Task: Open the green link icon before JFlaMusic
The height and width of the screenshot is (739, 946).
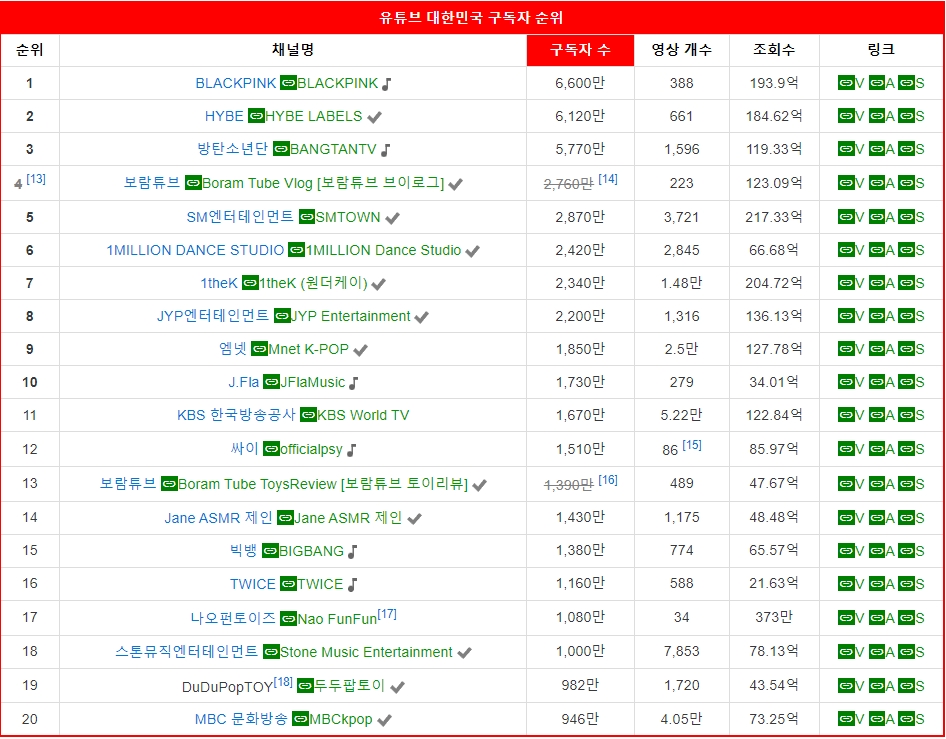Action: (x=271, y=382)
